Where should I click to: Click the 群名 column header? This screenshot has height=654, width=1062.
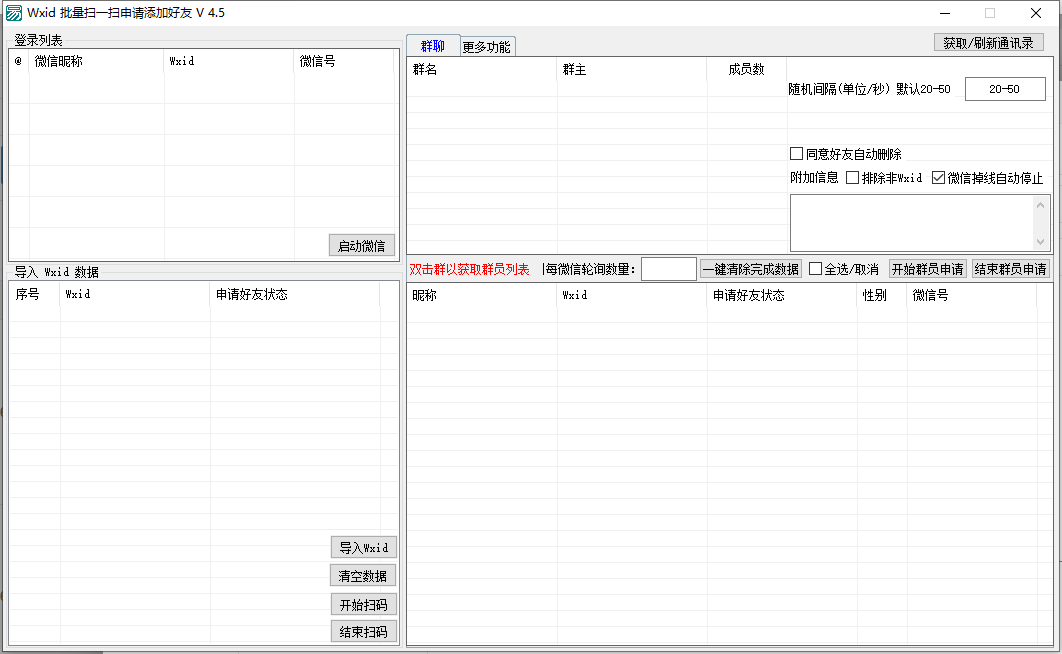(x=482, y=69)
